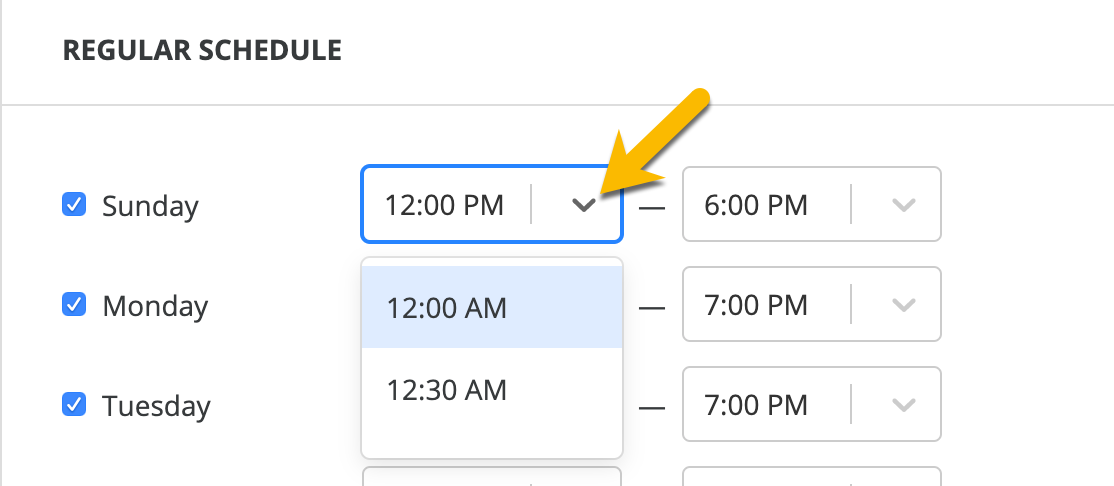Disable the Tuesday schedule checkbox
The image size is (1114, 486).
click(73, 404)
